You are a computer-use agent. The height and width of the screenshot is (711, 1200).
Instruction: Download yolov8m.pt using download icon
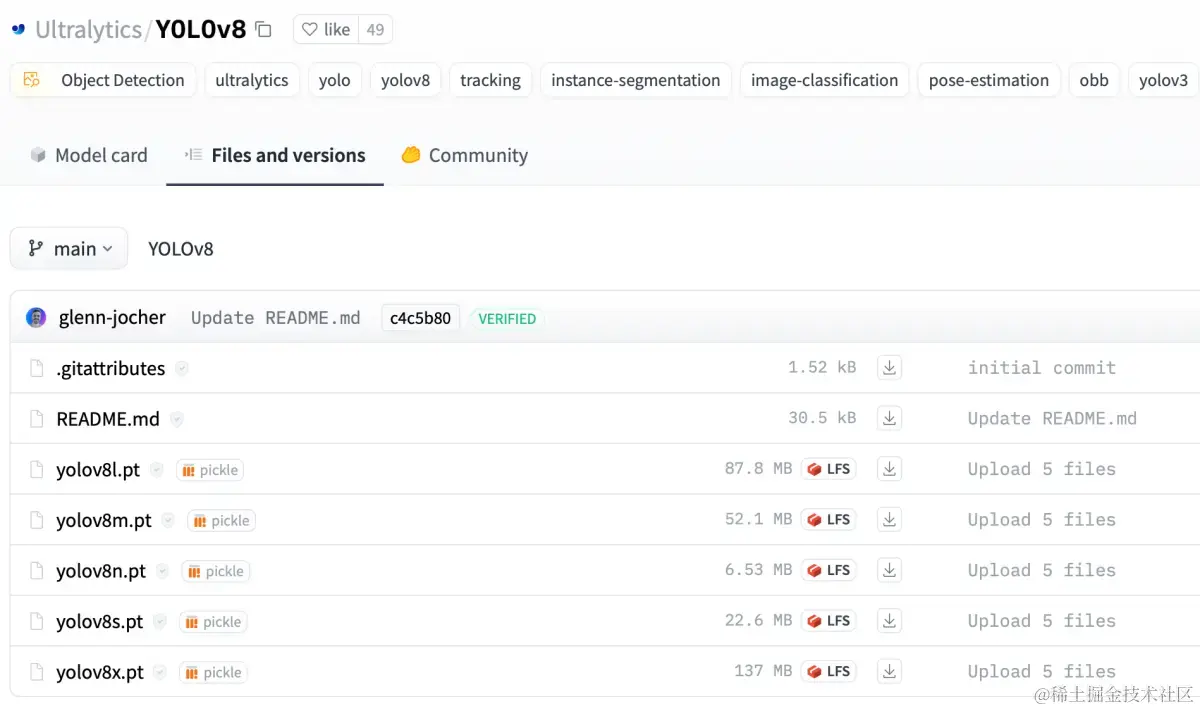click(889, 520)
